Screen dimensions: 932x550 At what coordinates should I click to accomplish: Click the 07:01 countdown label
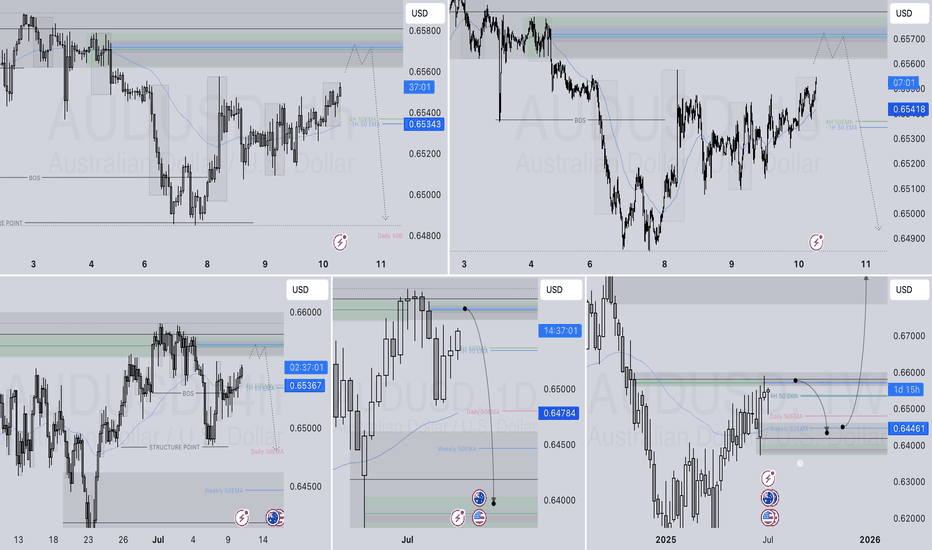(903, 83)
